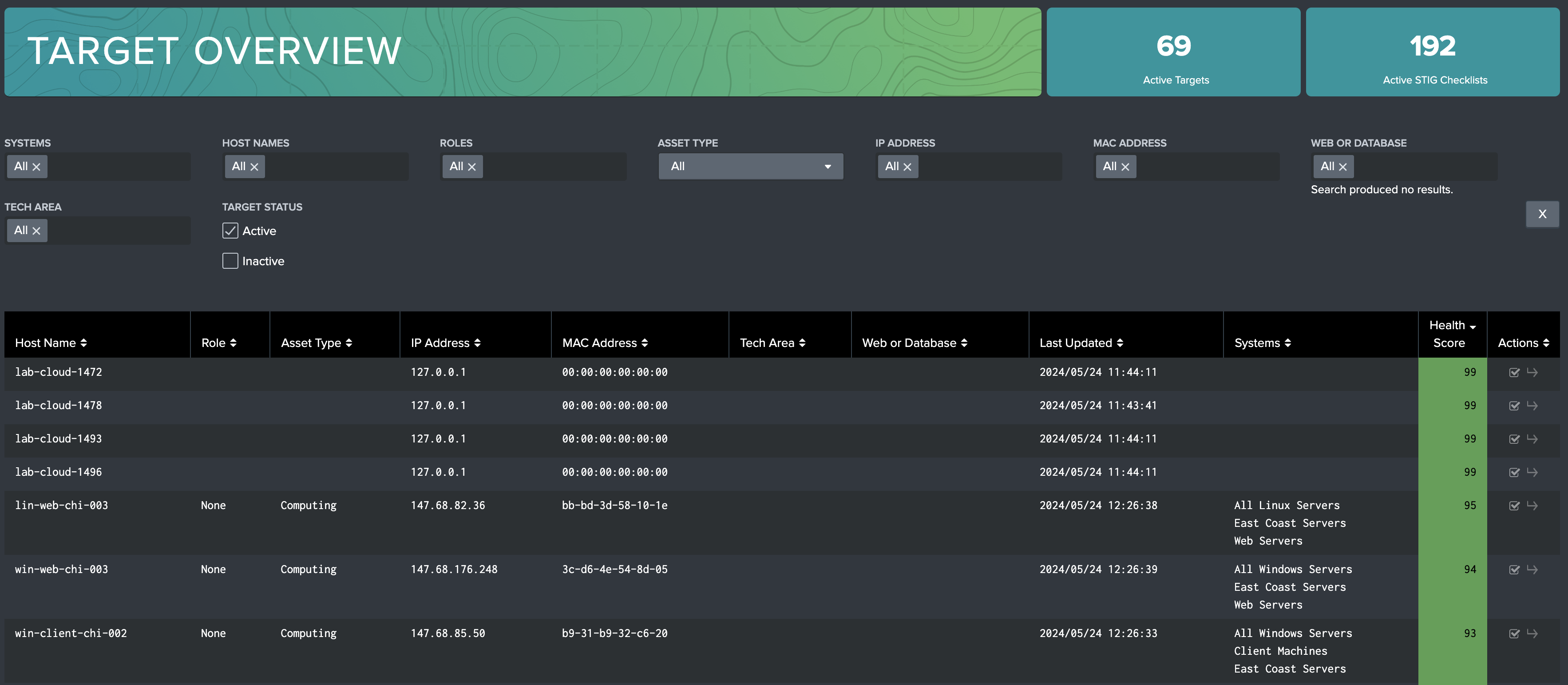This screenshot has width=1568, height=685.
Task: Click health score 94 cell
Action: coord(1452,586)
